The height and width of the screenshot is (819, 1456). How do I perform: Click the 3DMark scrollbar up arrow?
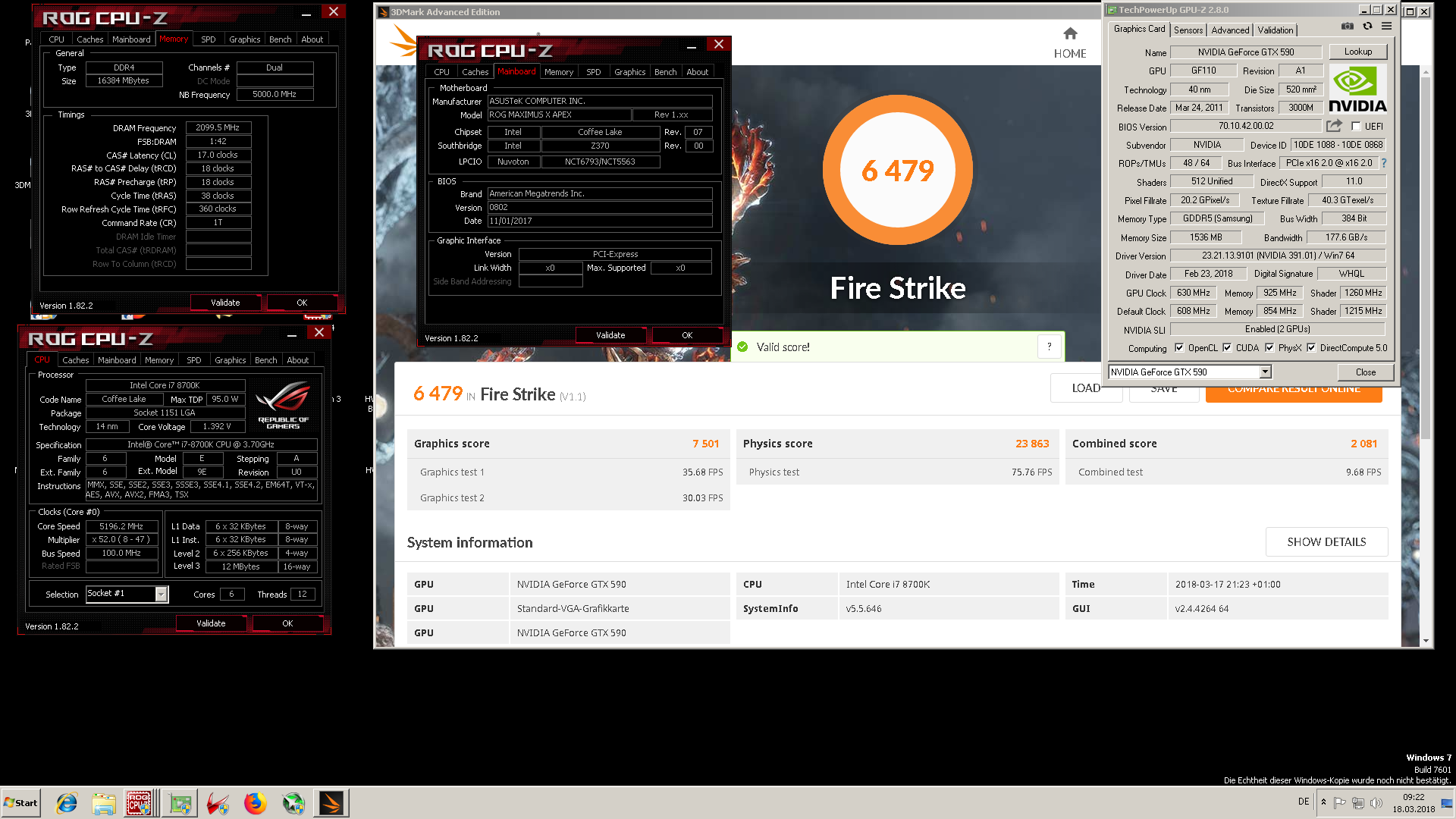coord(1426,72)
